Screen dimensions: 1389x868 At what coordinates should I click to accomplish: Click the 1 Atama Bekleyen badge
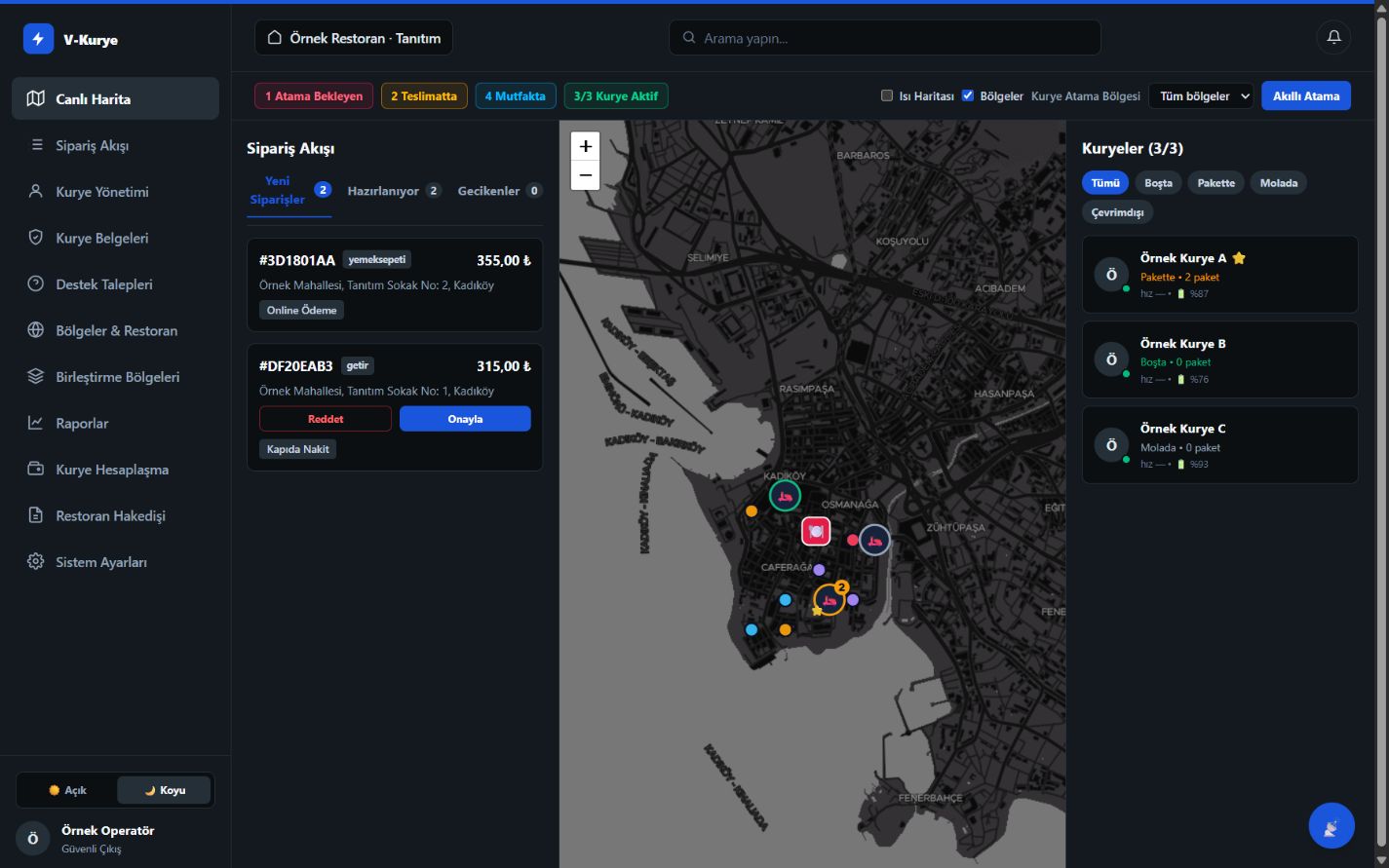coord(314,95)
